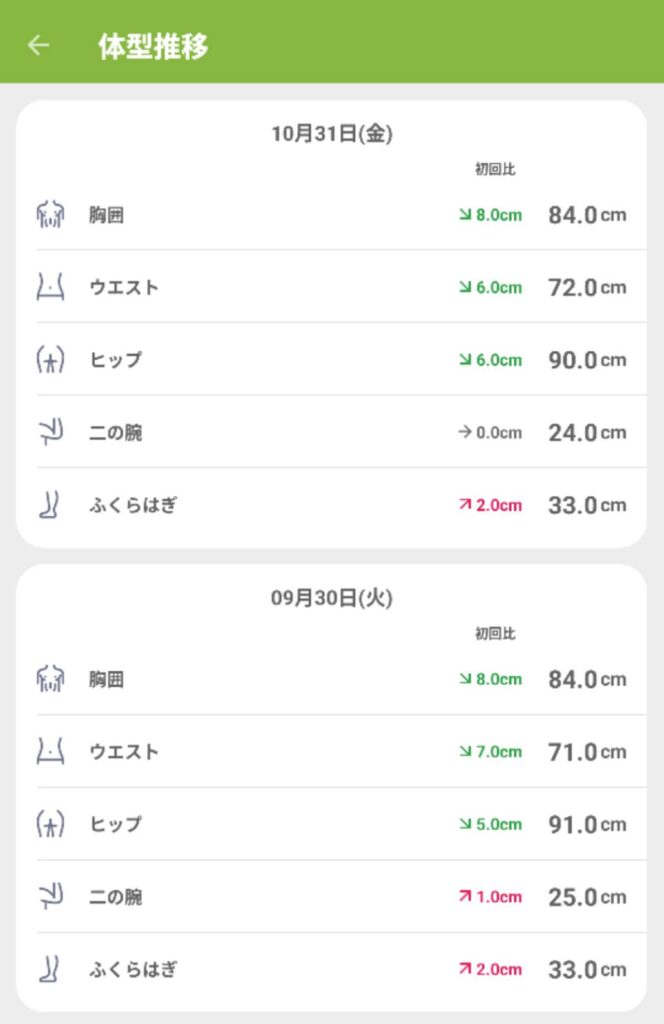Tap the back arrow in header
664x1024 pixels.
(38, 46)
